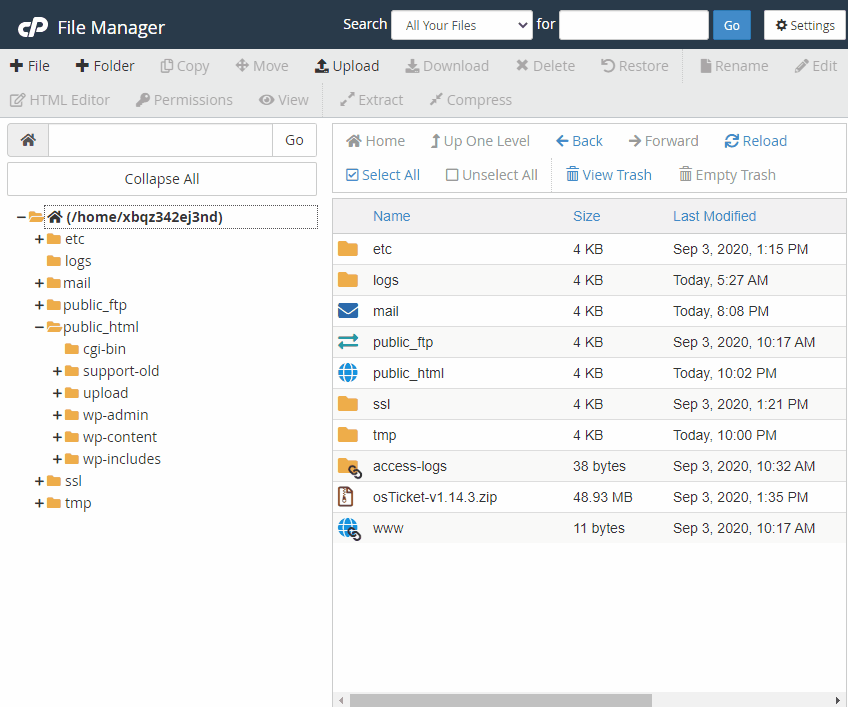848x707 pixels.
Task: Reload the file listing
Action: [x=756, y=141]
